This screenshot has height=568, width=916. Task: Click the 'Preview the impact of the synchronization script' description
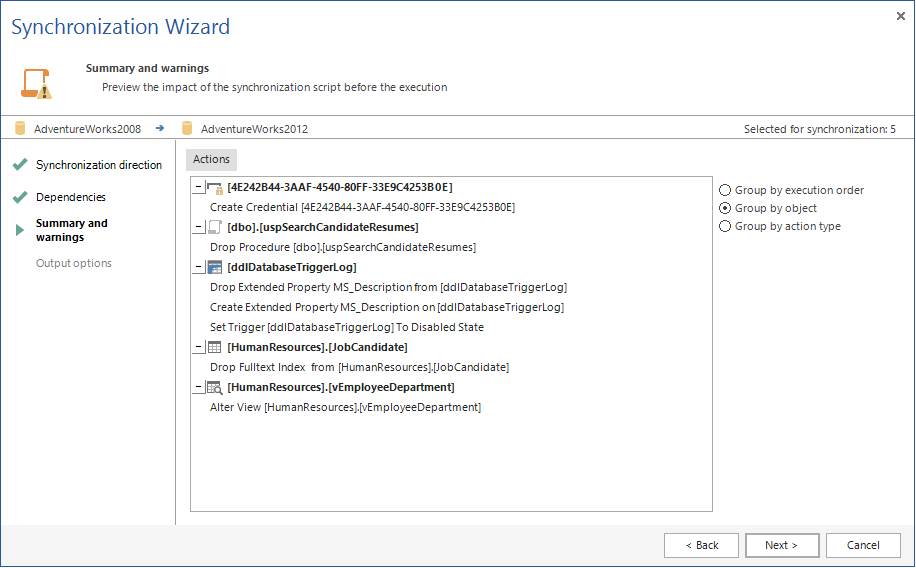click(275, 87)
